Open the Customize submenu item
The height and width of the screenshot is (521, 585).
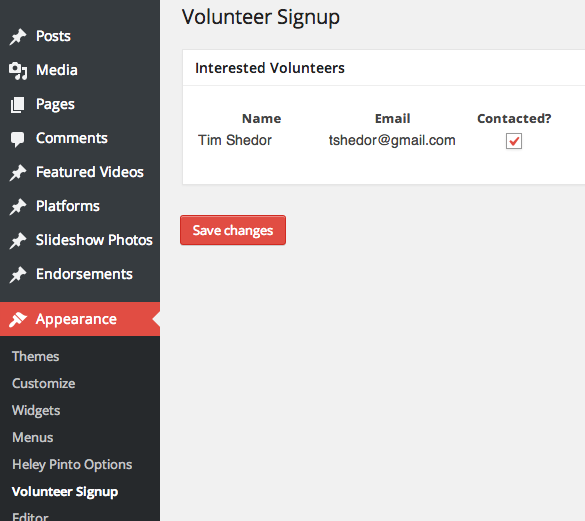pos(44,384)
